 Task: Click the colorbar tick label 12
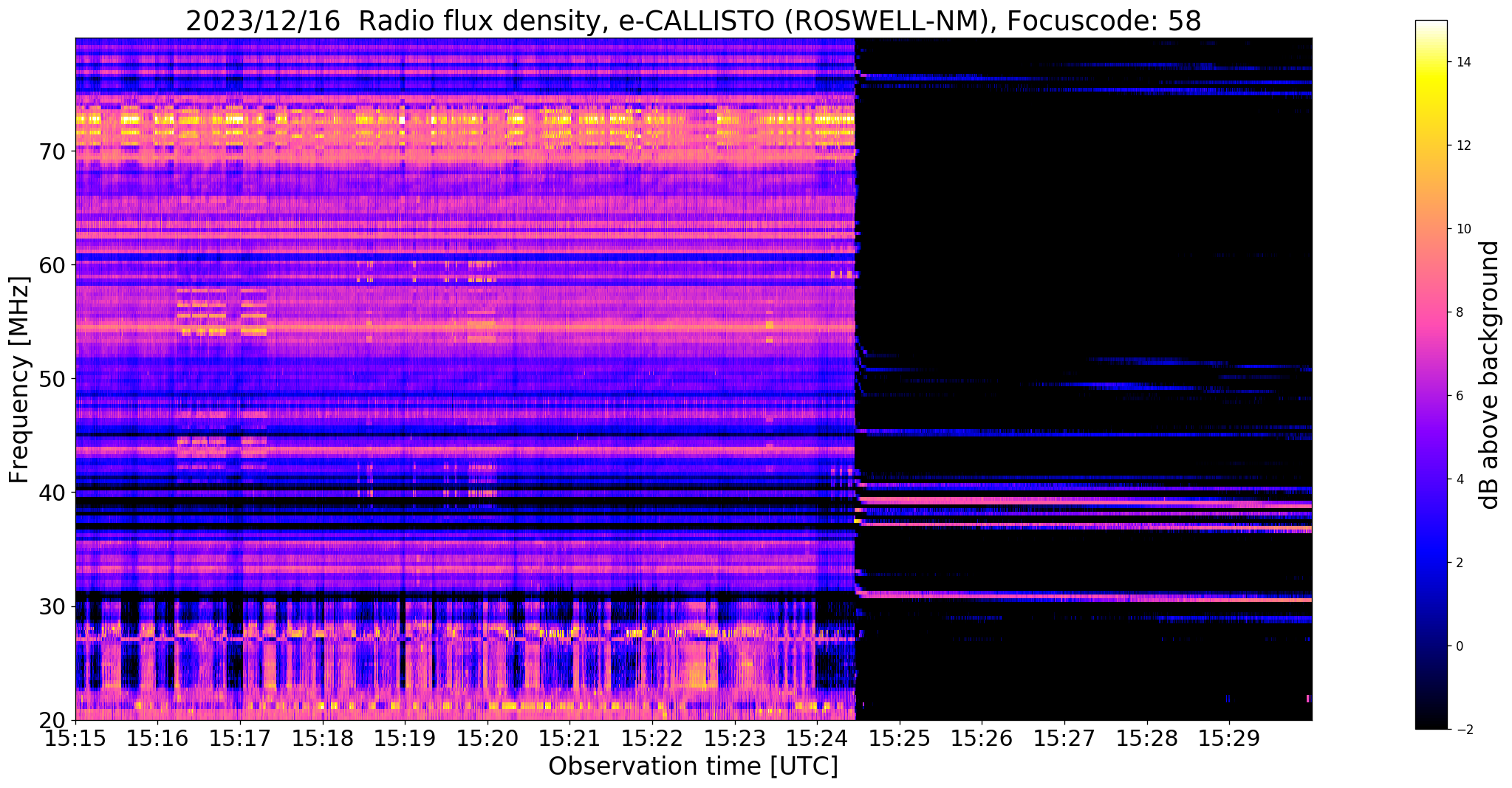pos(1463,145)
